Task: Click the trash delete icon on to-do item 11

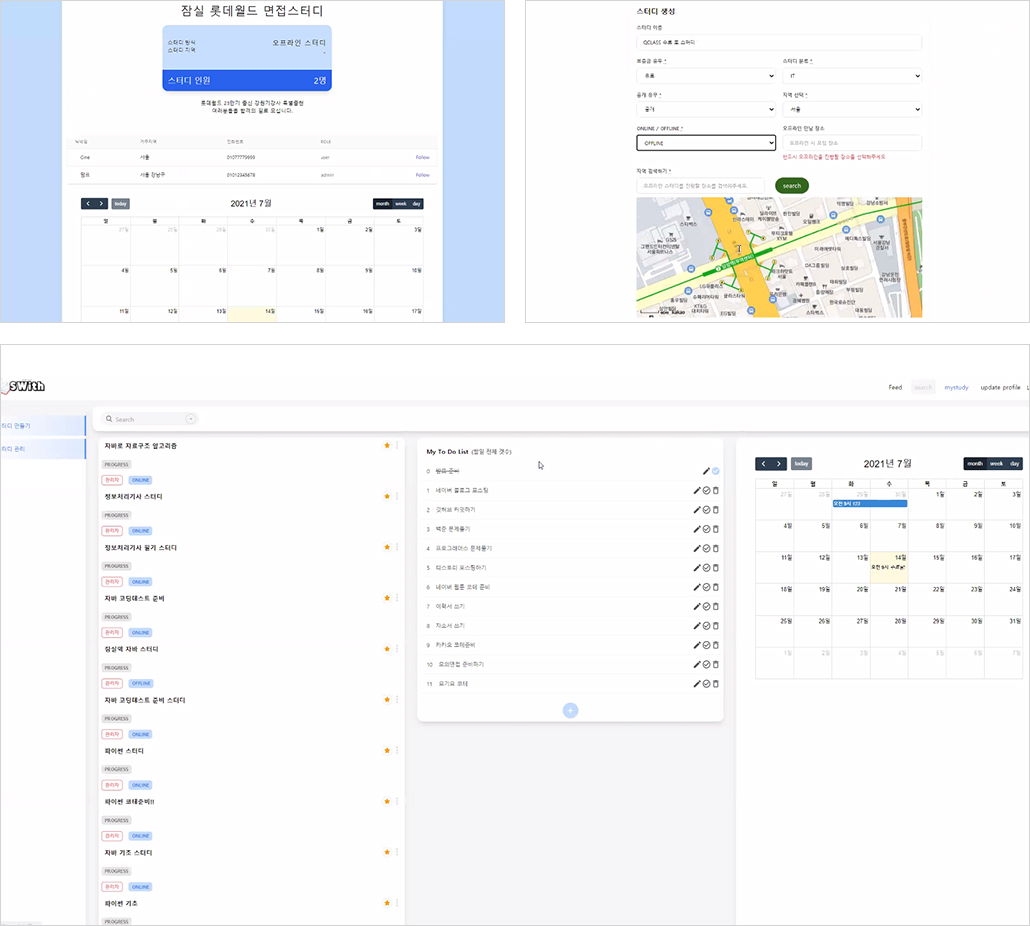Action: [x=716, y=684]
